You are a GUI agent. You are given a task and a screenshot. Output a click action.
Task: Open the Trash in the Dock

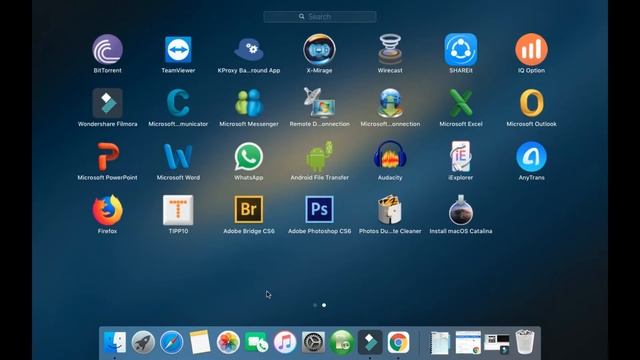coord(525,342)
